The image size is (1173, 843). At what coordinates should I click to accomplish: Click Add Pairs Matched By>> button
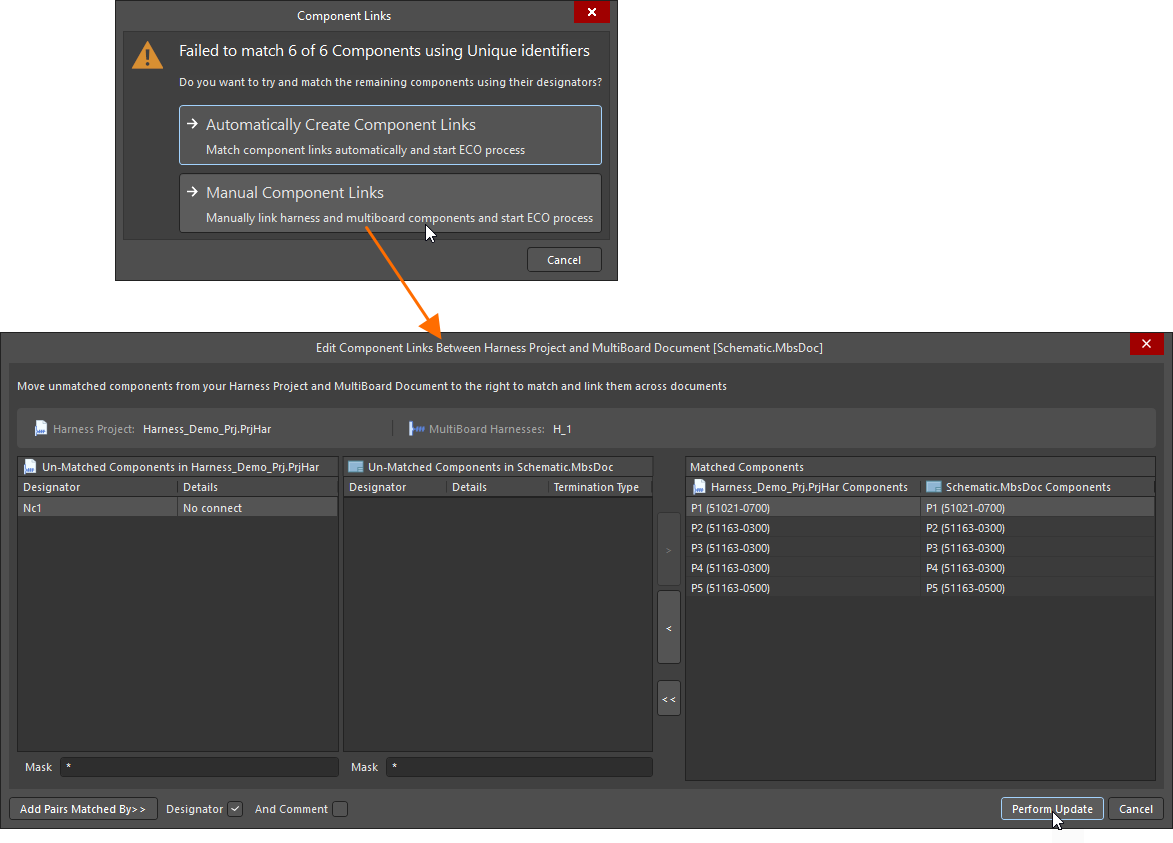[x=83, y=809]
